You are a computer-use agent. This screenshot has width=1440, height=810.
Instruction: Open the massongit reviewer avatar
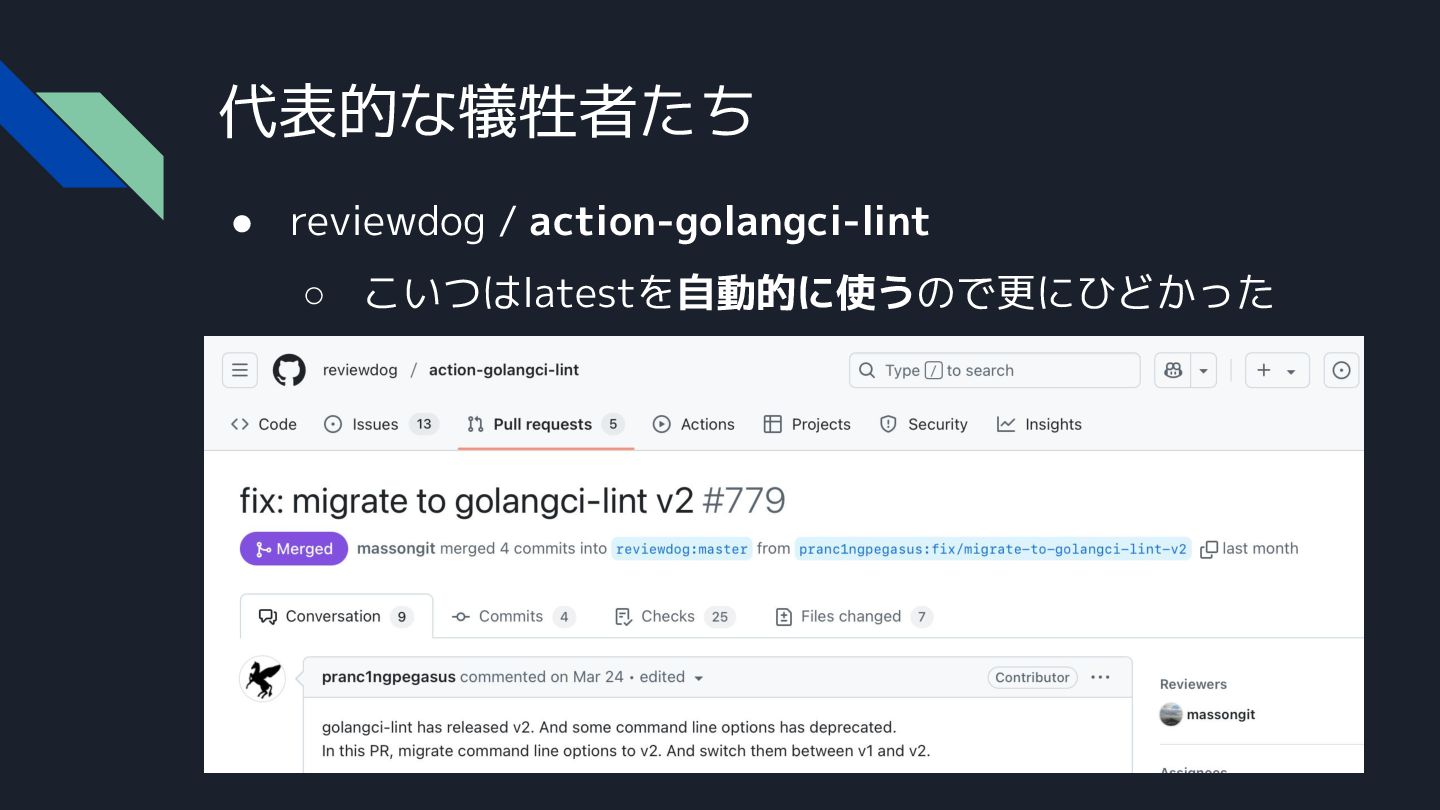click(x=1171, y=714)
